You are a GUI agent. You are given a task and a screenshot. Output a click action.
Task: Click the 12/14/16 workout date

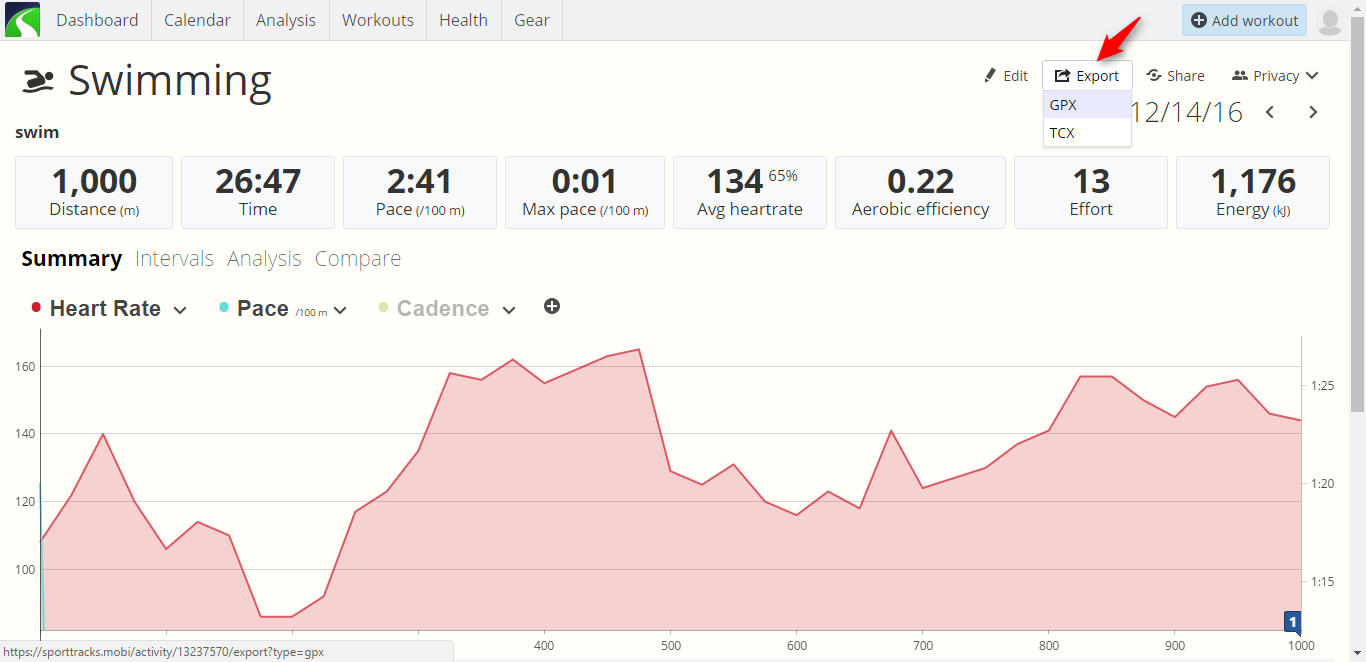1187,112
